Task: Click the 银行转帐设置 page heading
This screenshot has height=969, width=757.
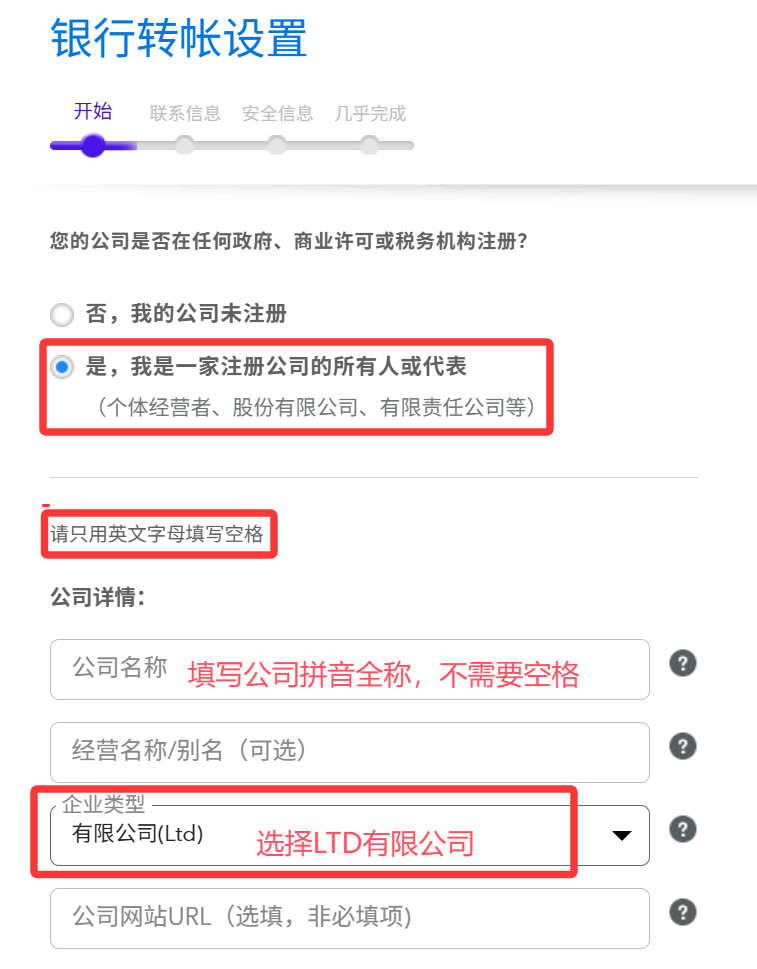Action: click(x=179, y=38)
